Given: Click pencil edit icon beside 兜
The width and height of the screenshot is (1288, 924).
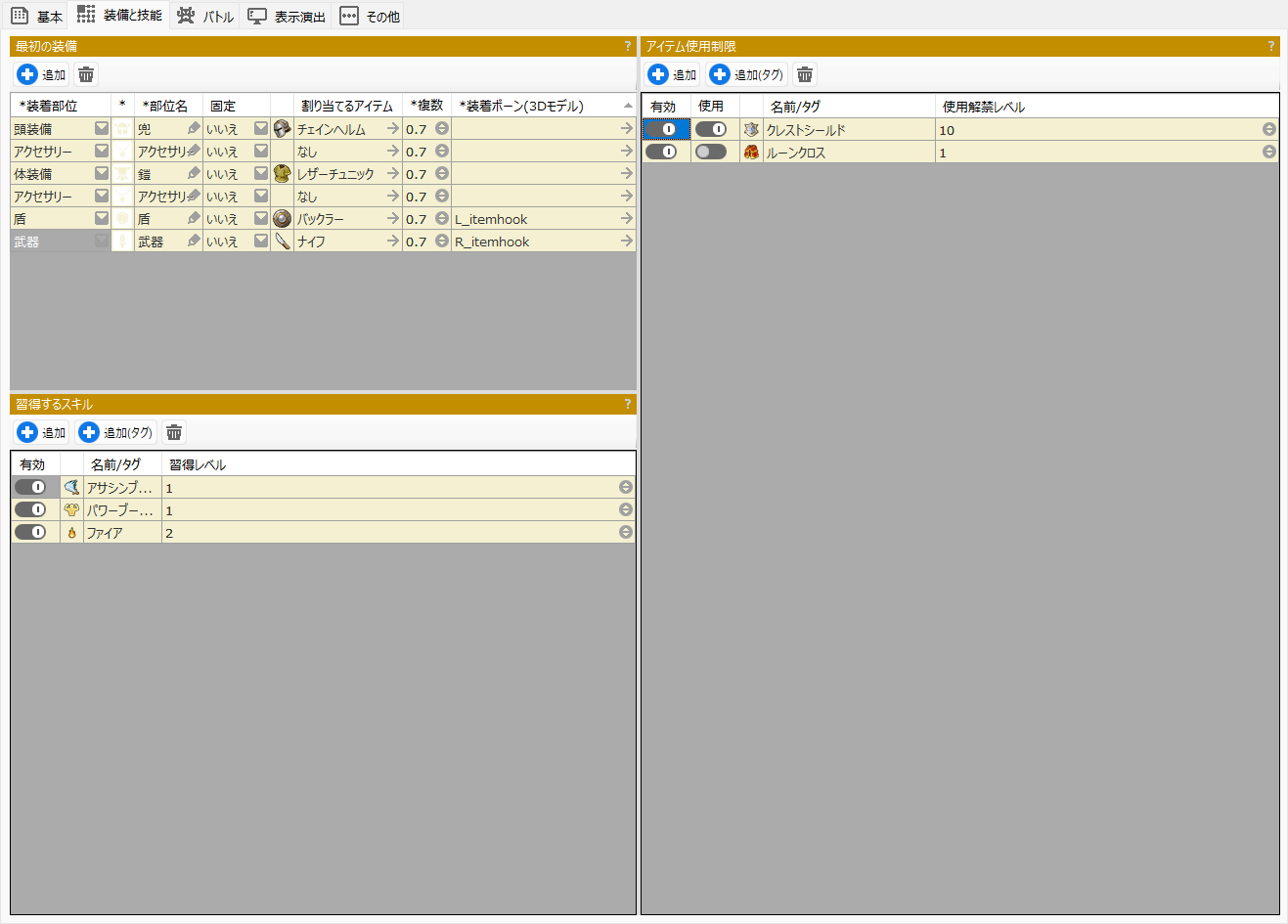Looking at the screenshot, I should [194, 129].
